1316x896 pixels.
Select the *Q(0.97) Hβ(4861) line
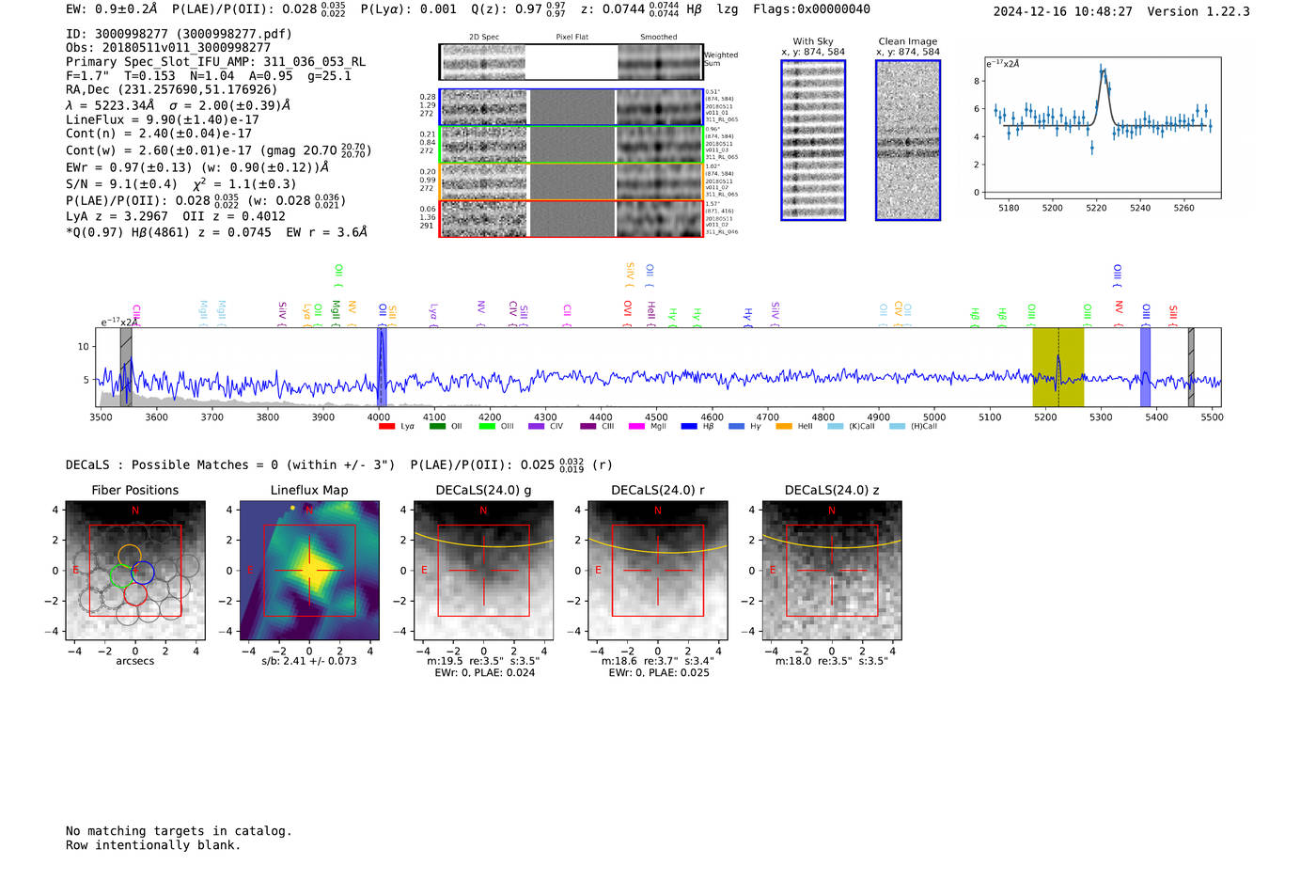217,232
